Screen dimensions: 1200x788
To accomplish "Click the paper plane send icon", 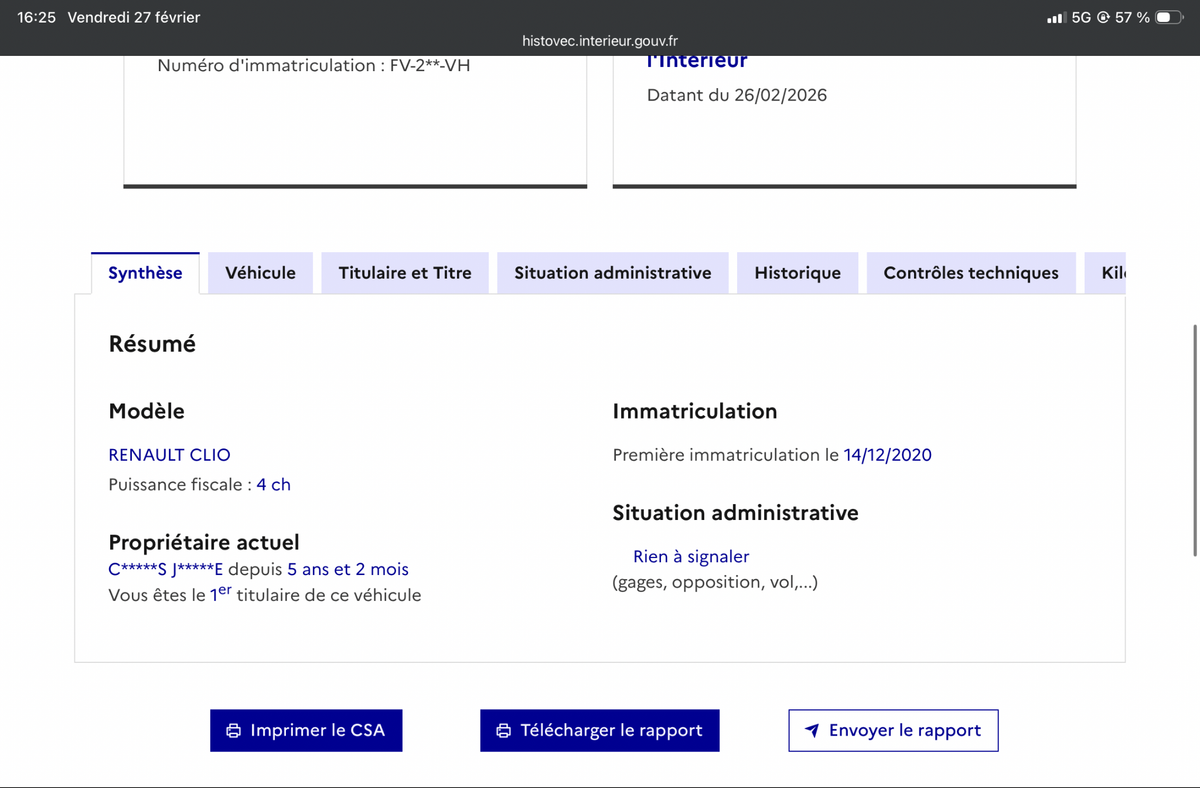I will (x=813, y=730).
